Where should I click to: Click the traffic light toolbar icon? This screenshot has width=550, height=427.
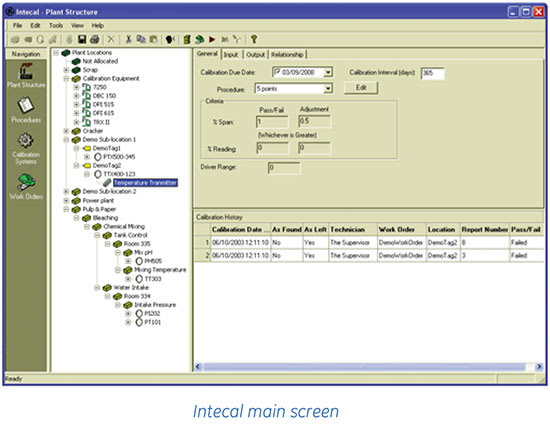pyautogui.click(x=187, y=39)
